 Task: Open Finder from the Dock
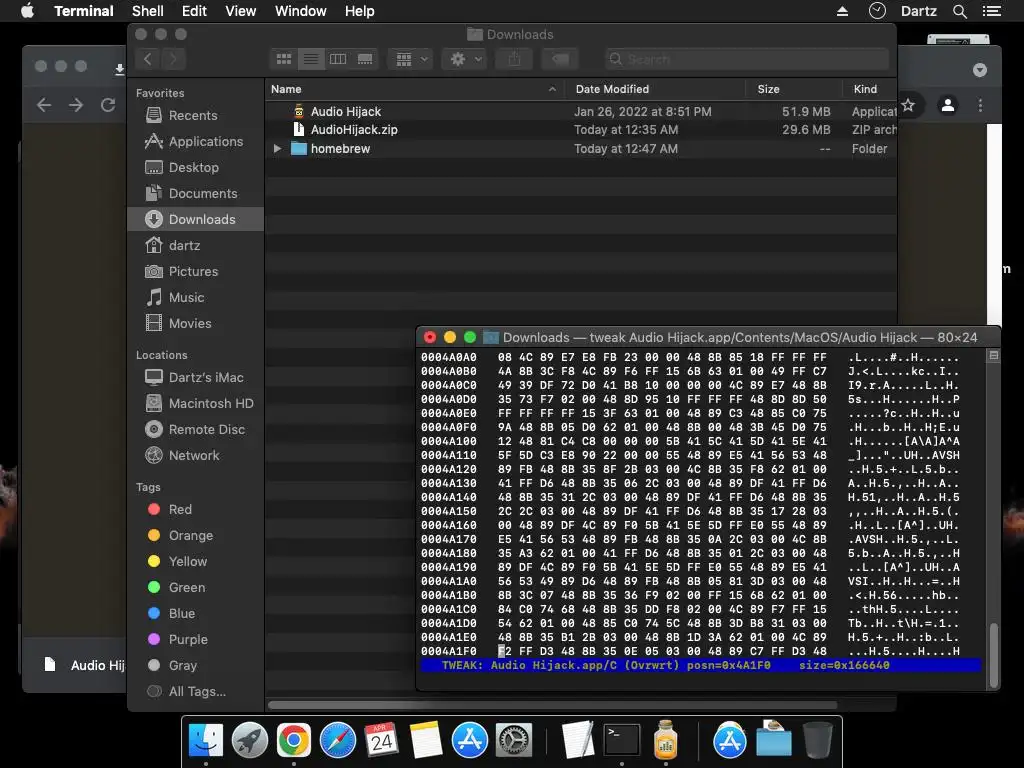click(205, 741)
